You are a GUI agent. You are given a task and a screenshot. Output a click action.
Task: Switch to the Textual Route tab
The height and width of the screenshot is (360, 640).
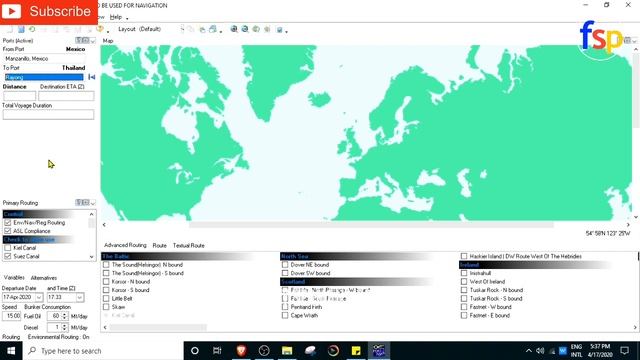(x=189, y=246)
